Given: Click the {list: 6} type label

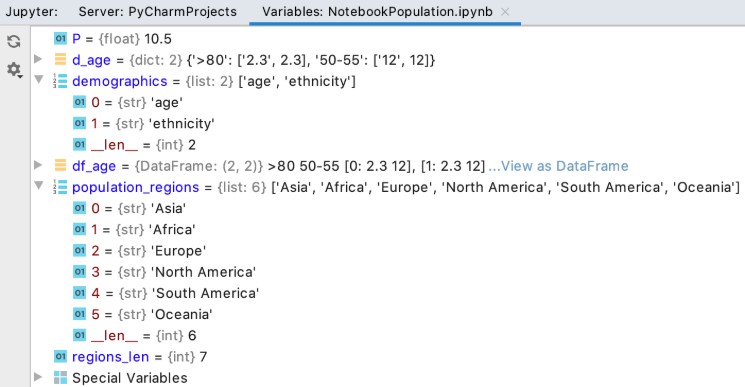Looking at the screenshot, I should pyautogui.click(x=242, y=188).
